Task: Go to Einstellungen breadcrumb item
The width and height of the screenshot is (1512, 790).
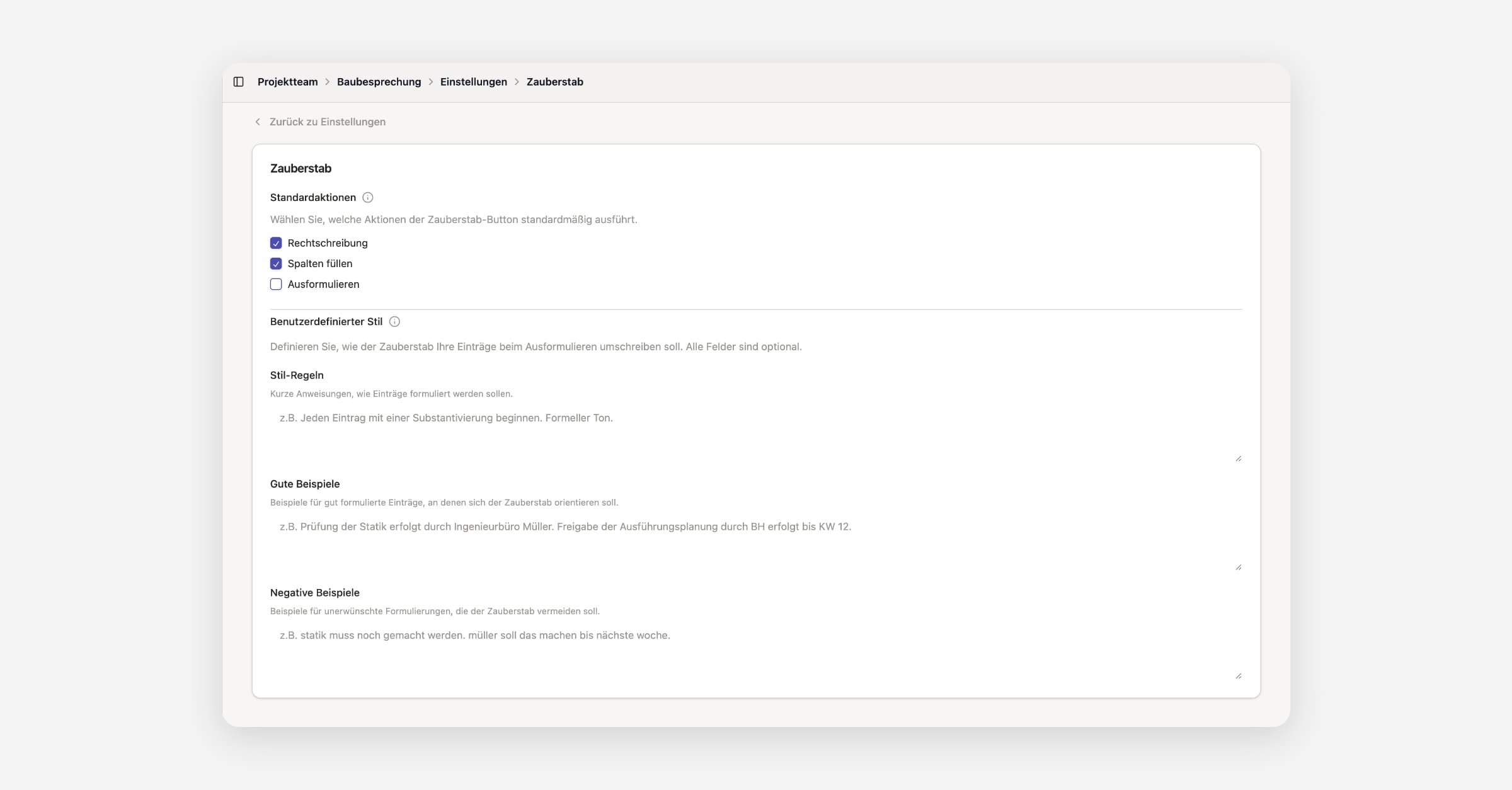Action: (x=473, y=82)
